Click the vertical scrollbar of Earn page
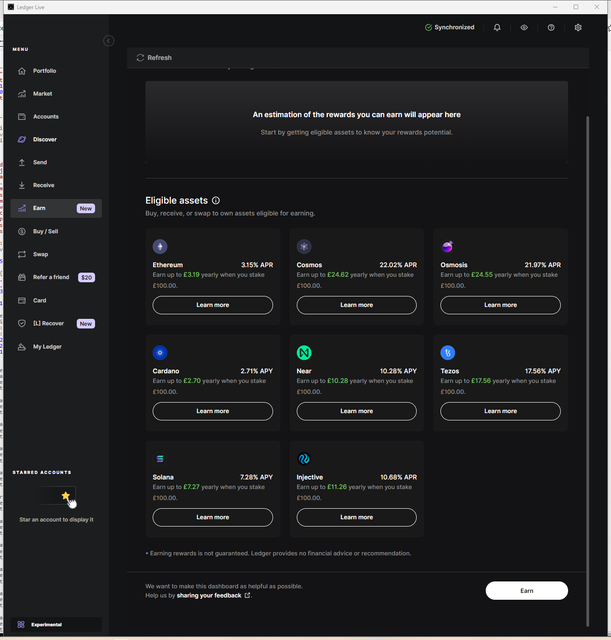 point(588,371)
